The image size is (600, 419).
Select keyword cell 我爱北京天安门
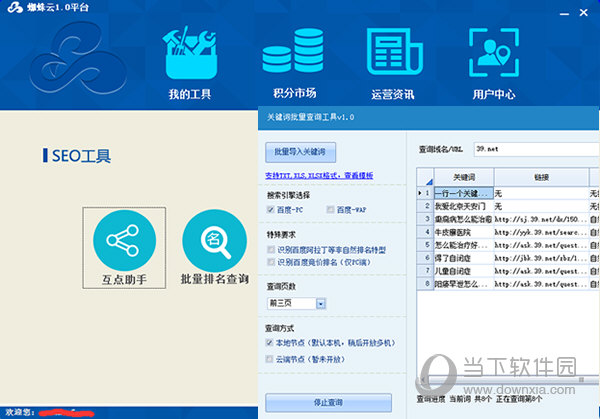tap(464, 206)
